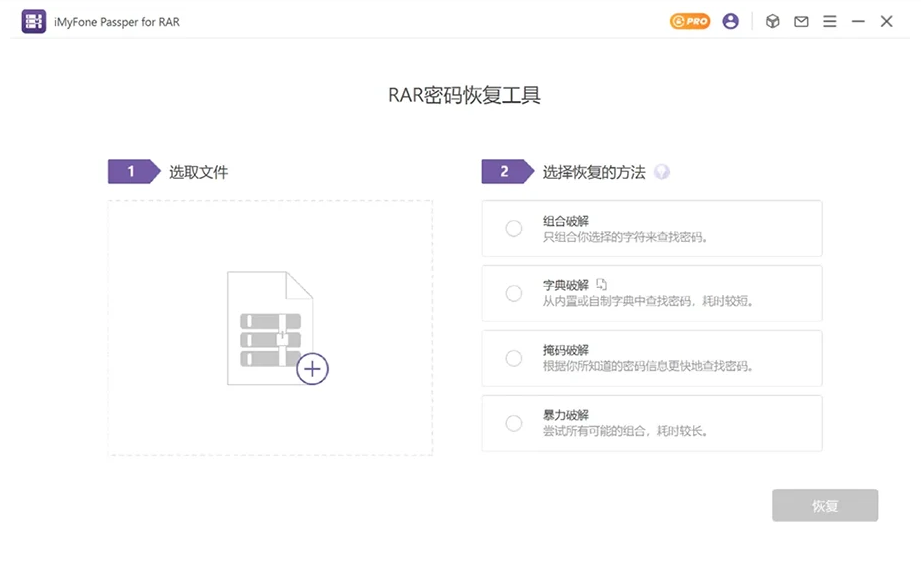Click description 尝试所有可能的组合，耗时较长

625,431
